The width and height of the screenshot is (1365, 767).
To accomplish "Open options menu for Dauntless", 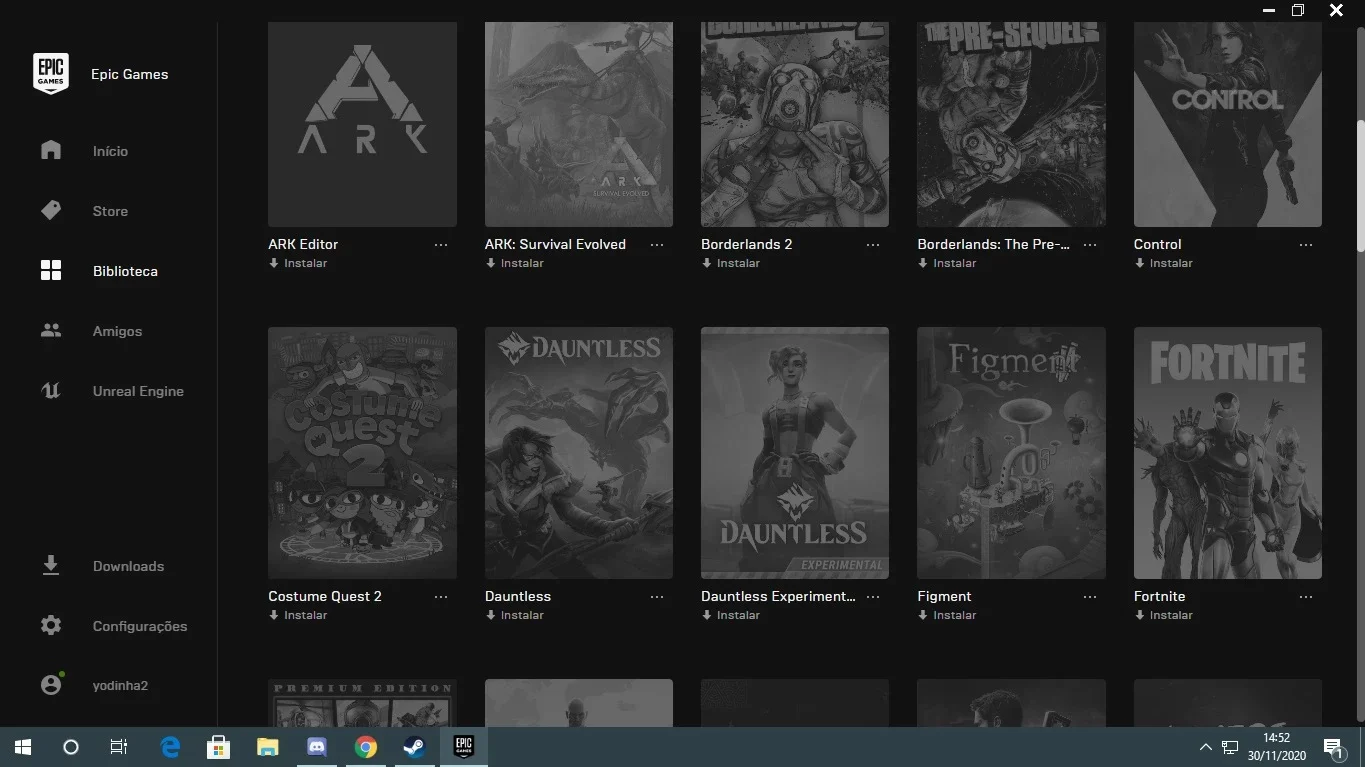I will coord(657,597).
